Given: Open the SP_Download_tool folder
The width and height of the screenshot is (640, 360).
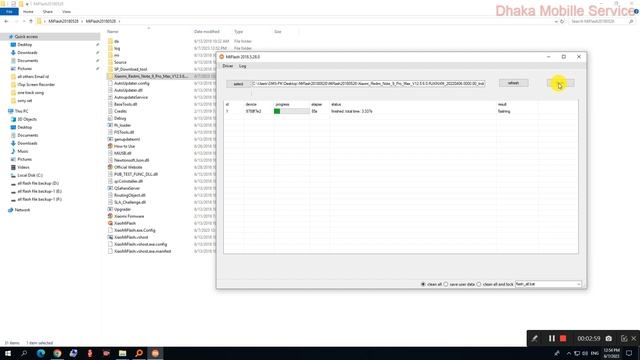Looking at the screenshot, I should 131,69.
